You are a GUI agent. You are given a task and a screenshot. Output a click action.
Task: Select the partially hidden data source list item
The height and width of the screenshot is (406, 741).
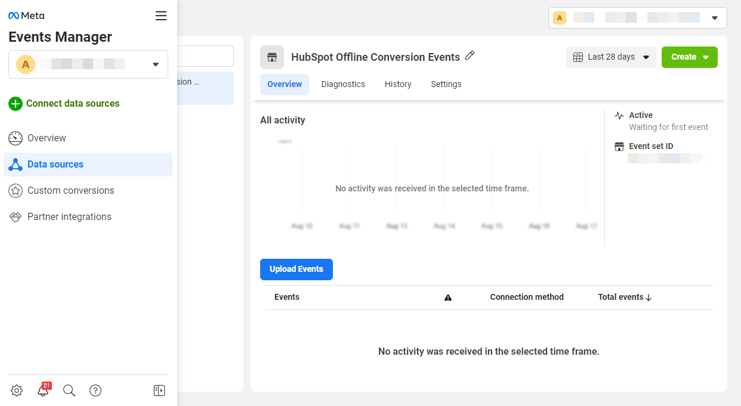pyautogui.click(x=205, y=88)
